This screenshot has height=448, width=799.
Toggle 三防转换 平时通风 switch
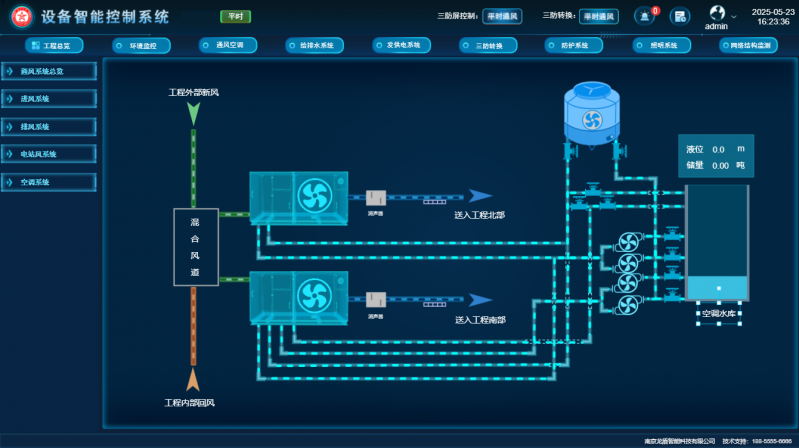[x=602, y=17]
